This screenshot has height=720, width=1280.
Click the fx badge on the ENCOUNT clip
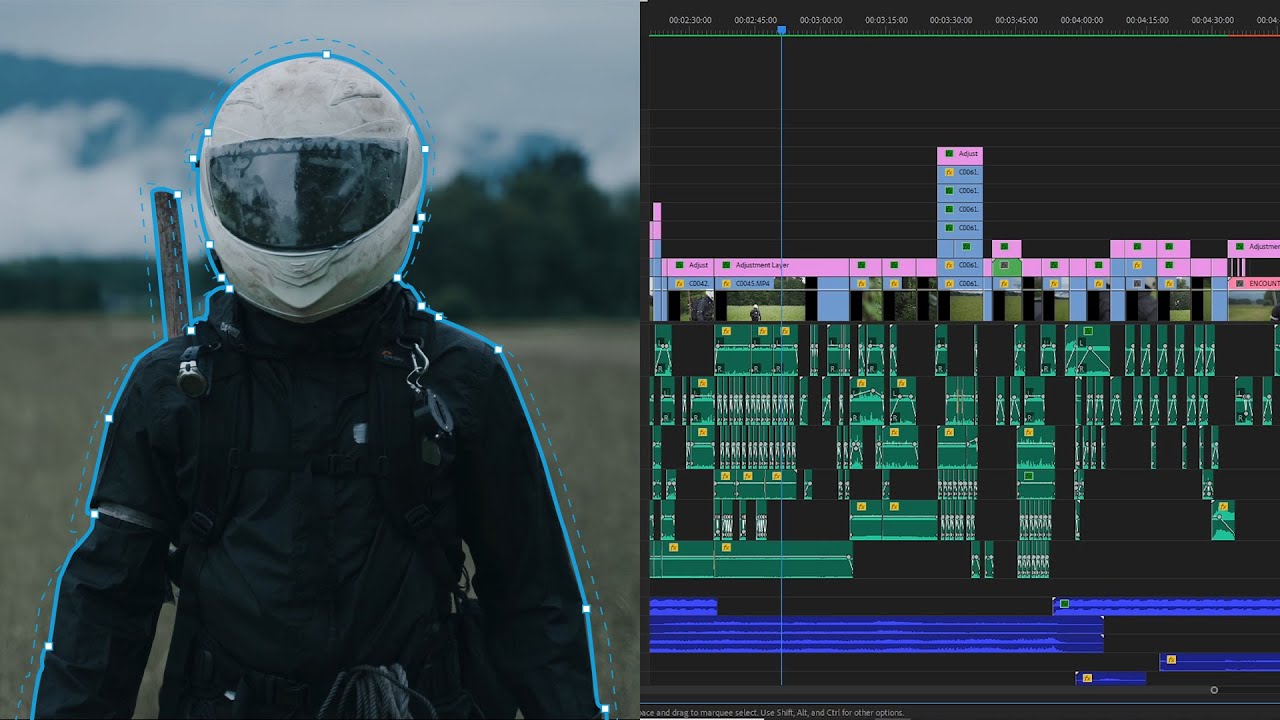[1240, 284]
